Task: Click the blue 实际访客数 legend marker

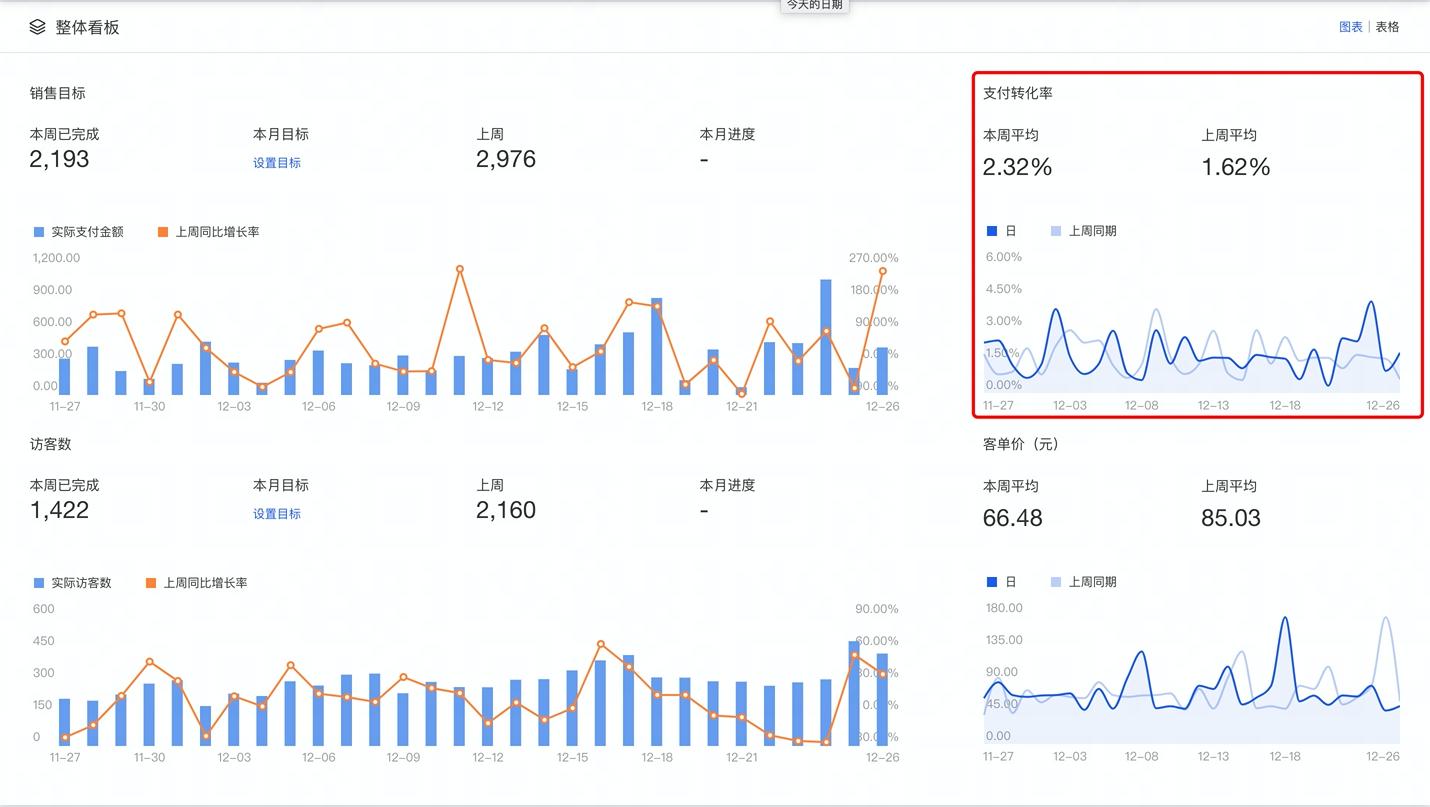Action: pos(37,582)
